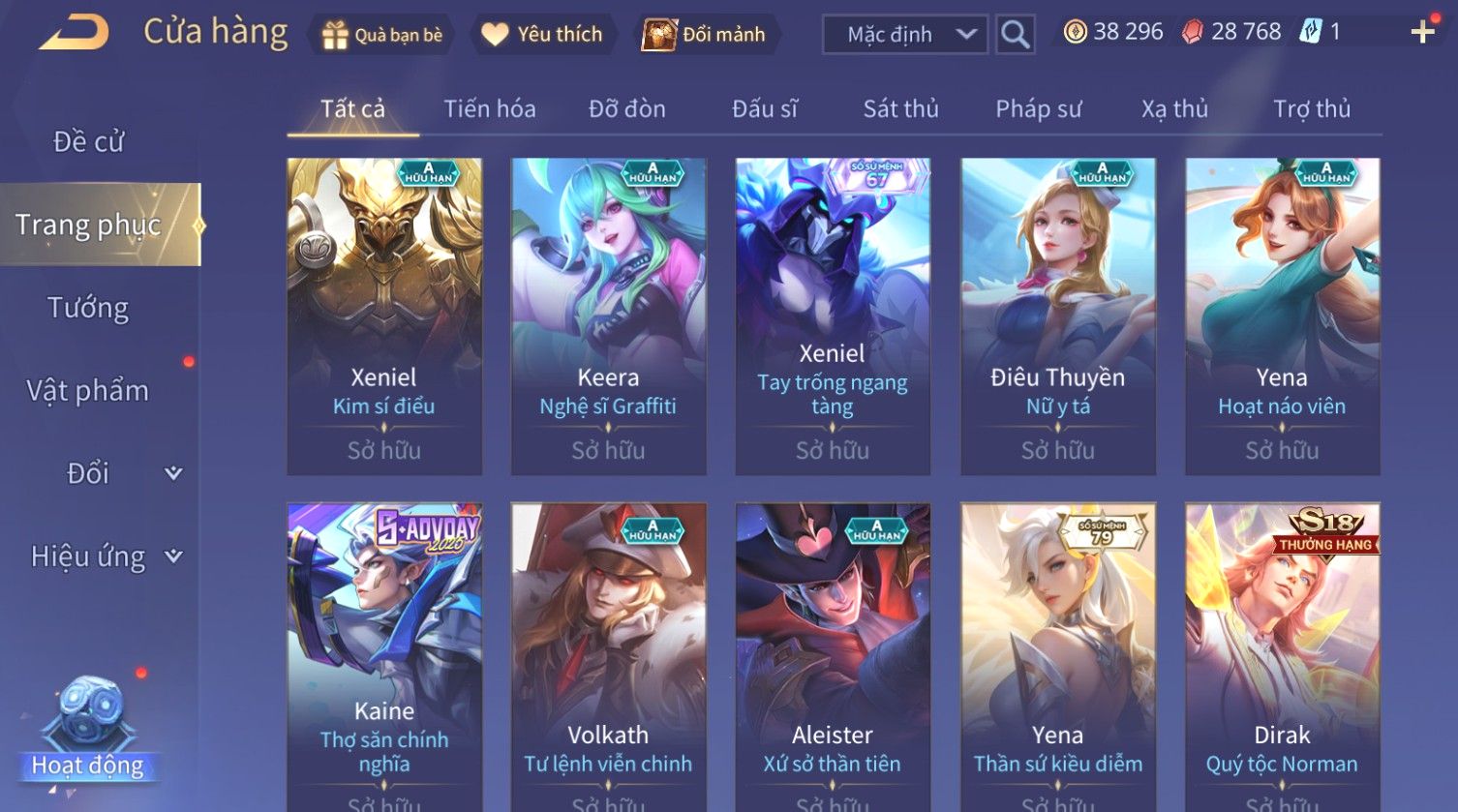Viewport: 1458px width, 812px height.
Task: Switch to the Pháp sư tab
Action: coord(1038,108)
